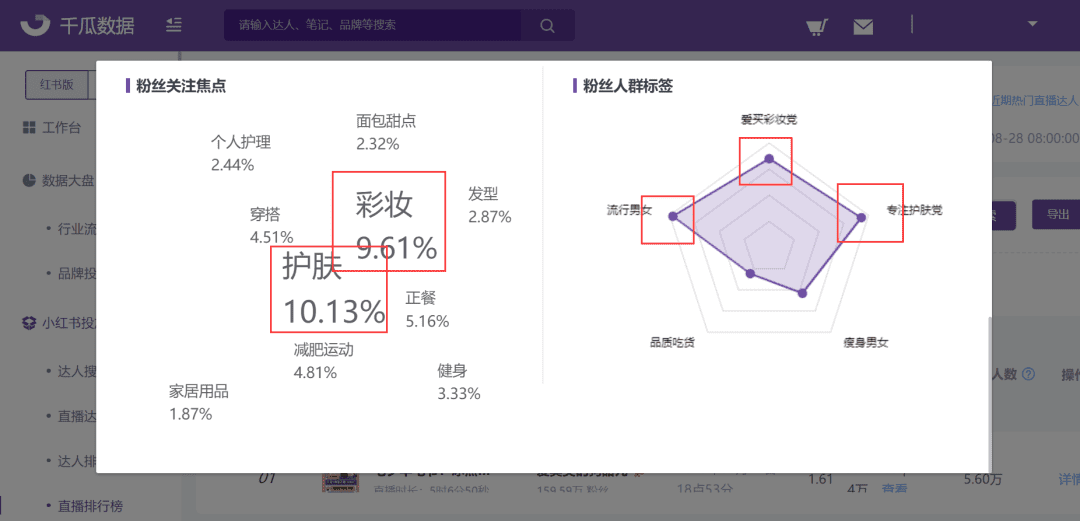Click the 粉丝关注焦点 heading
The image size is (1080, 521).
(181, 86)
